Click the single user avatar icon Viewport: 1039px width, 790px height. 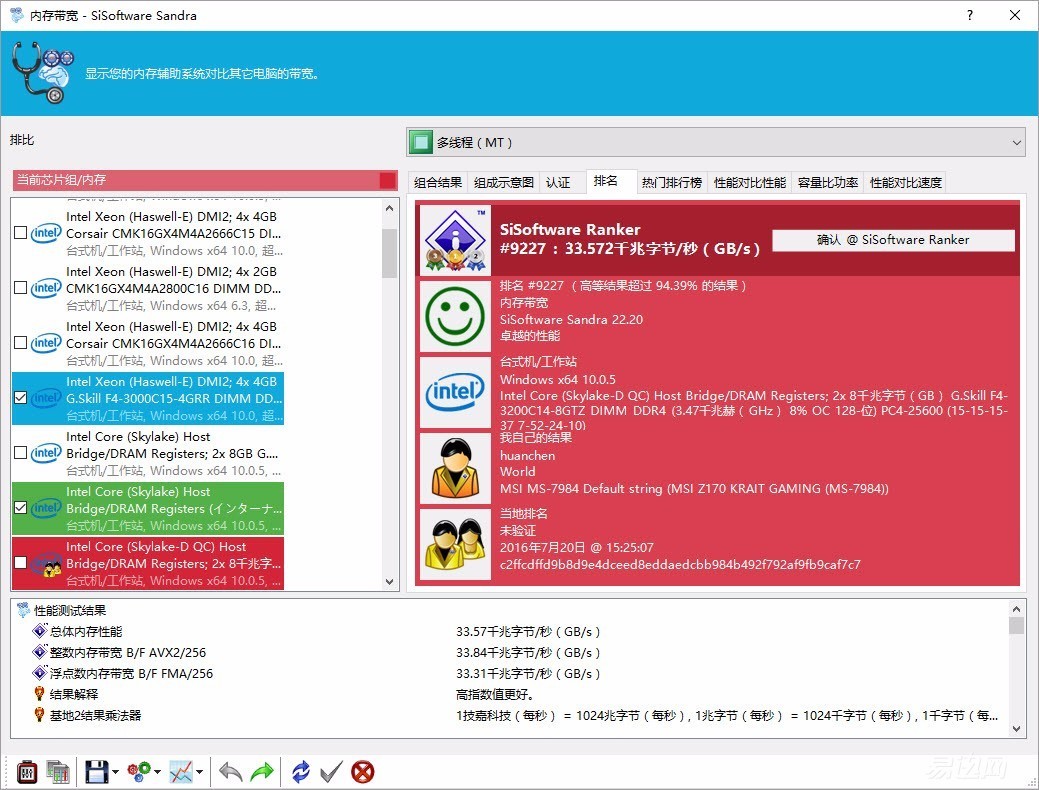click(455, 469)
